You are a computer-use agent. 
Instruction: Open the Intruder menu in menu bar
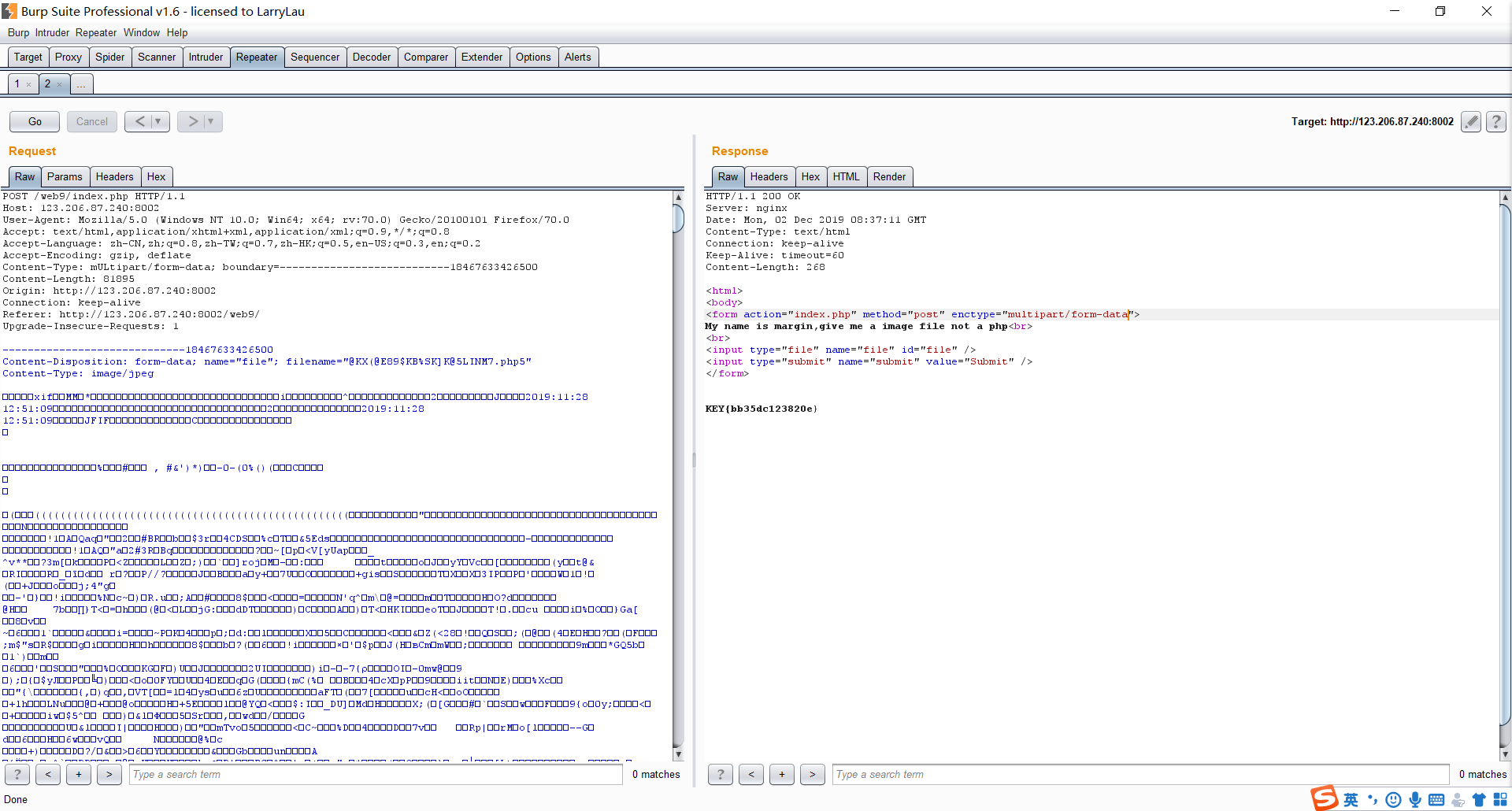coord(52,32)
